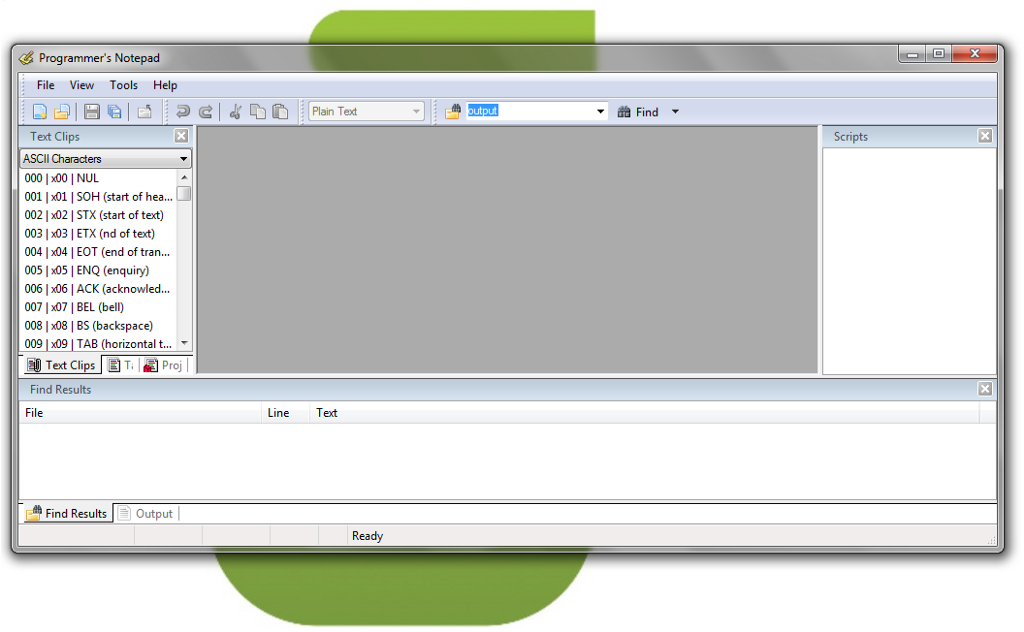Switch to the Text Clips tab
The width and height of the screenshot is (1024, 632).
[x=61, y=365]
